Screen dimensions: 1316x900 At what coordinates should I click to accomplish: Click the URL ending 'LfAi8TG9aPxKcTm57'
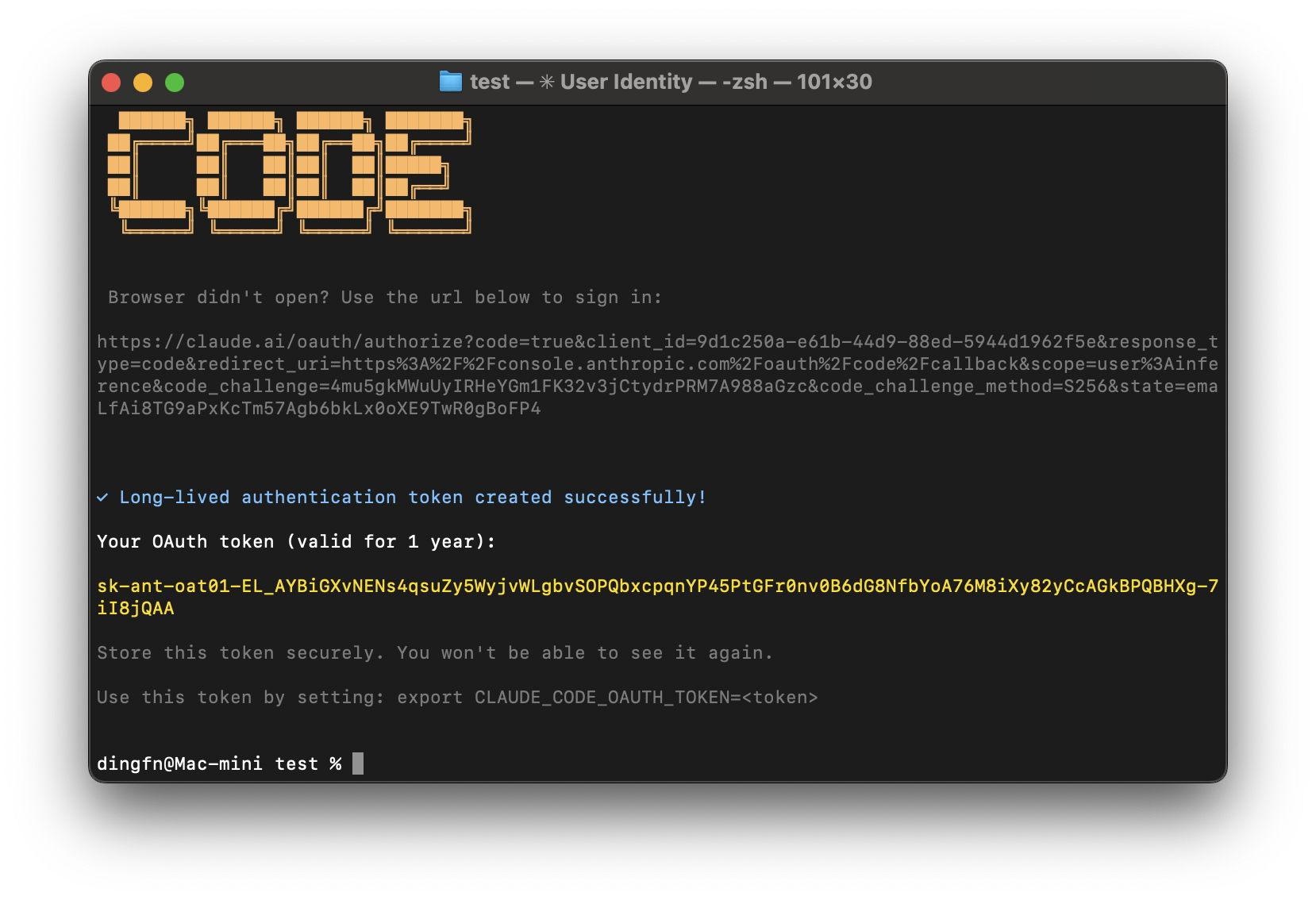(319, 409)
